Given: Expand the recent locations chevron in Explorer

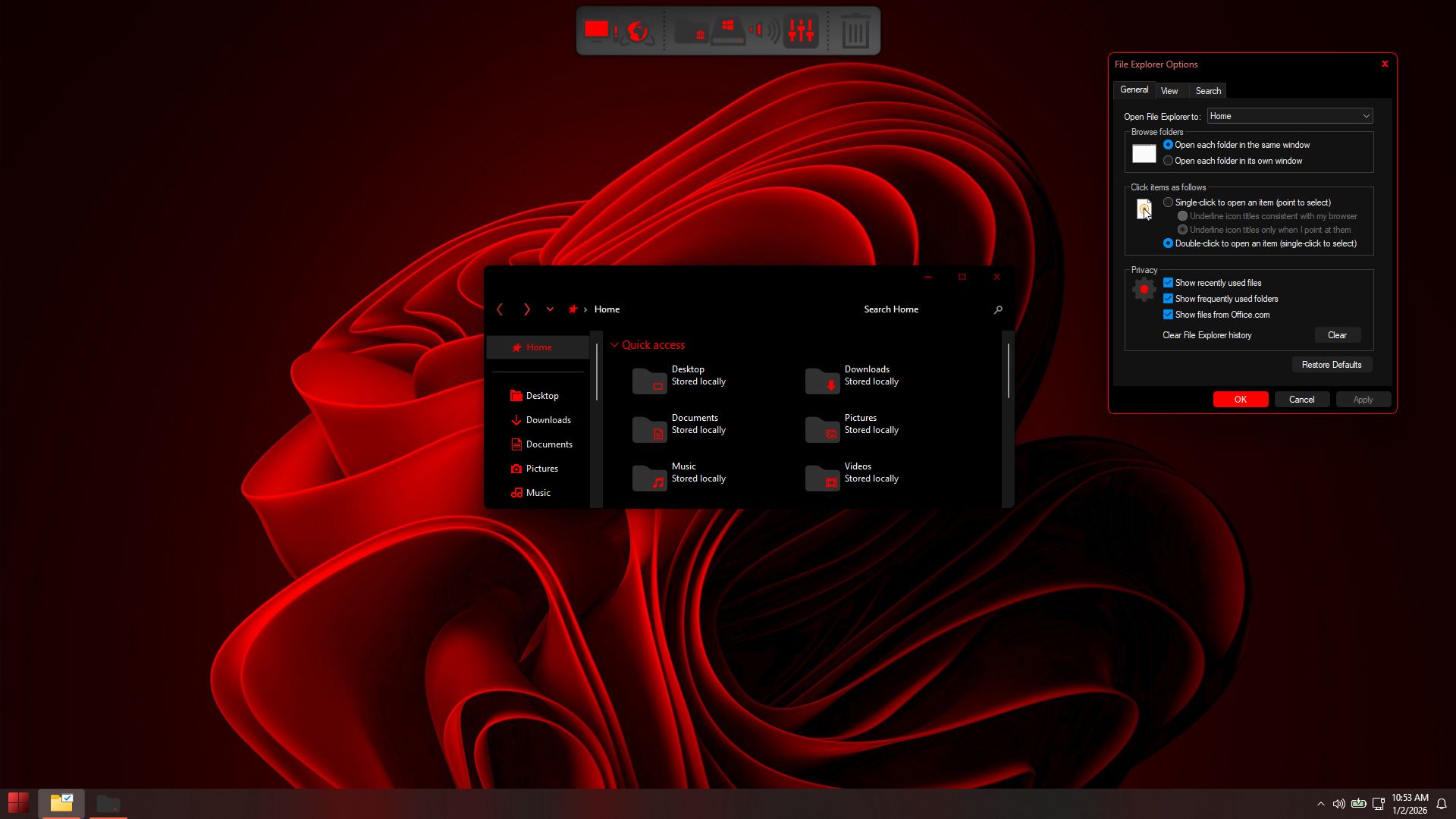Looking at the screenshot, I should 550,309.
